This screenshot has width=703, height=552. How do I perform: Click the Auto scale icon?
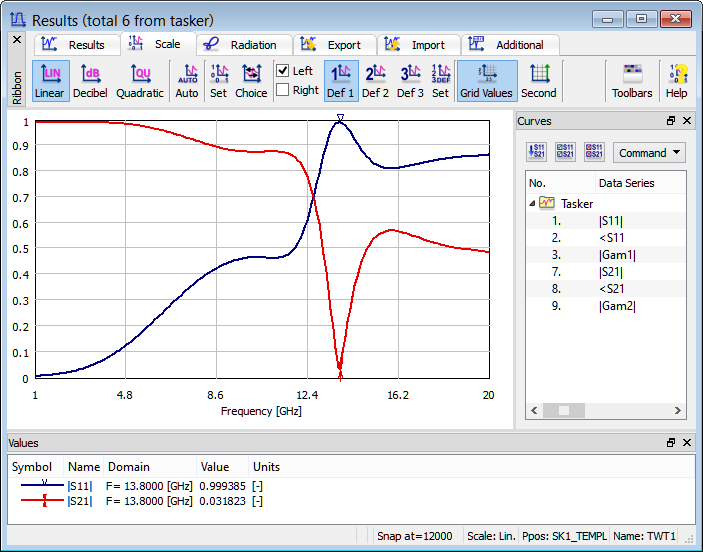[187, 73]
